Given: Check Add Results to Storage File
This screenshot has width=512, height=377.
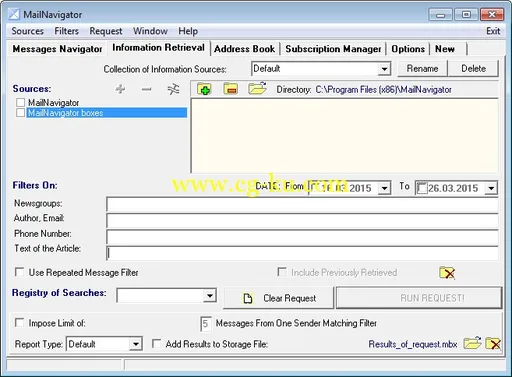Looking at the screenshot, I should (156, 343).
